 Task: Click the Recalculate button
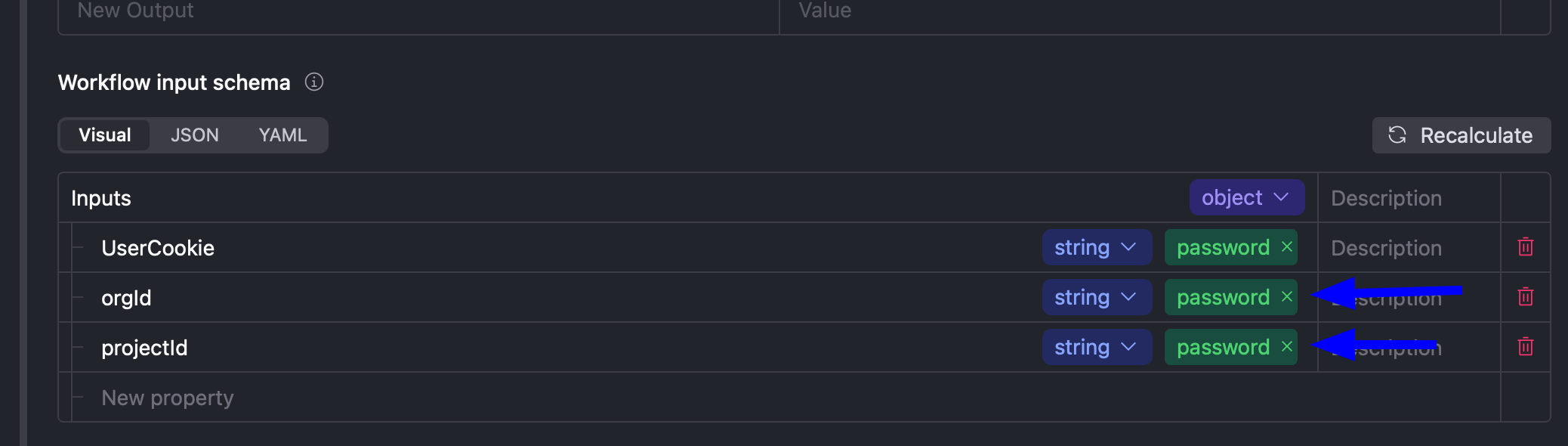1461,135
